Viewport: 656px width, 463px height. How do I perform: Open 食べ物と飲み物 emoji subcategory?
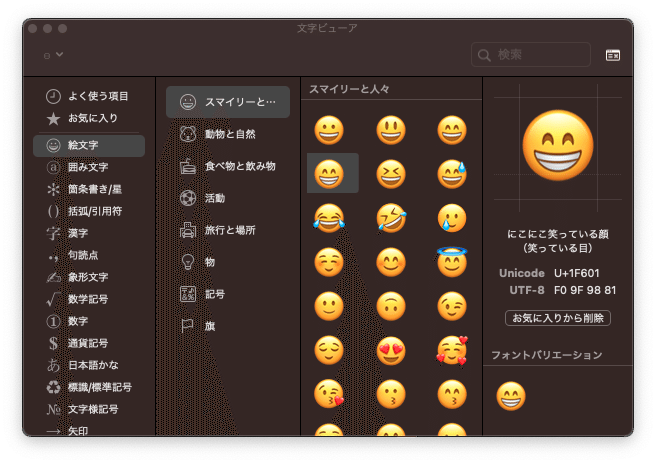(x=228, y=166)
